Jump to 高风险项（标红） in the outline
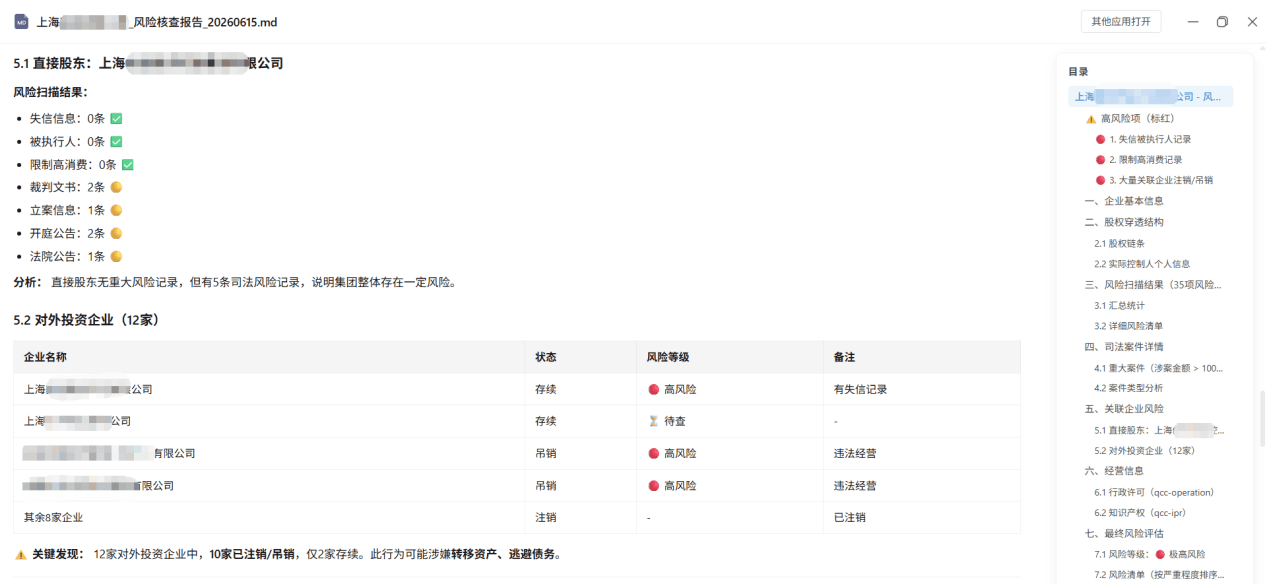The image size is (1267, 584). [x=1132, y=118]
